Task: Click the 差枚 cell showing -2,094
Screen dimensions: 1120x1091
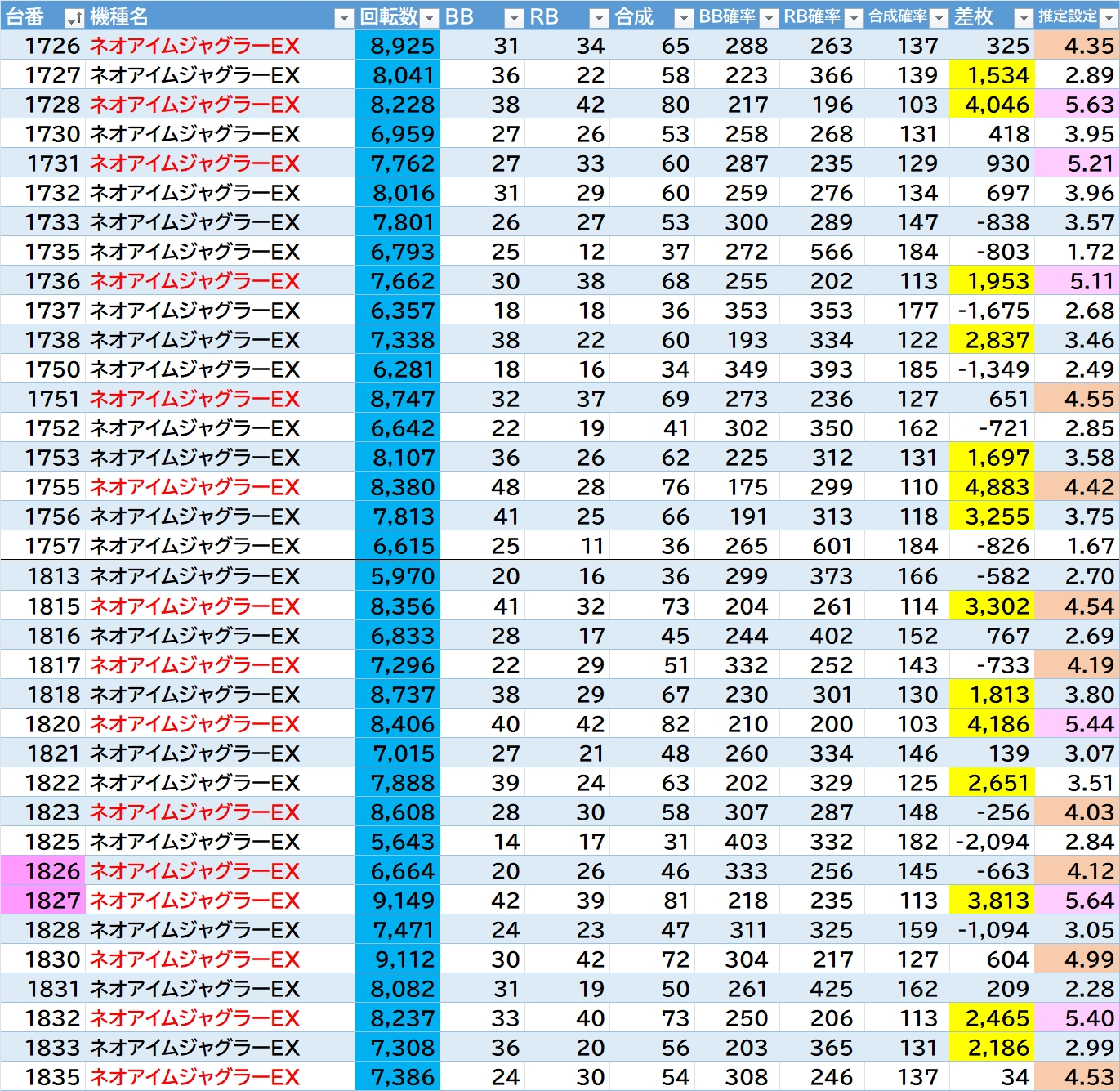Action: pyautogui.click(x=992, y=842)
